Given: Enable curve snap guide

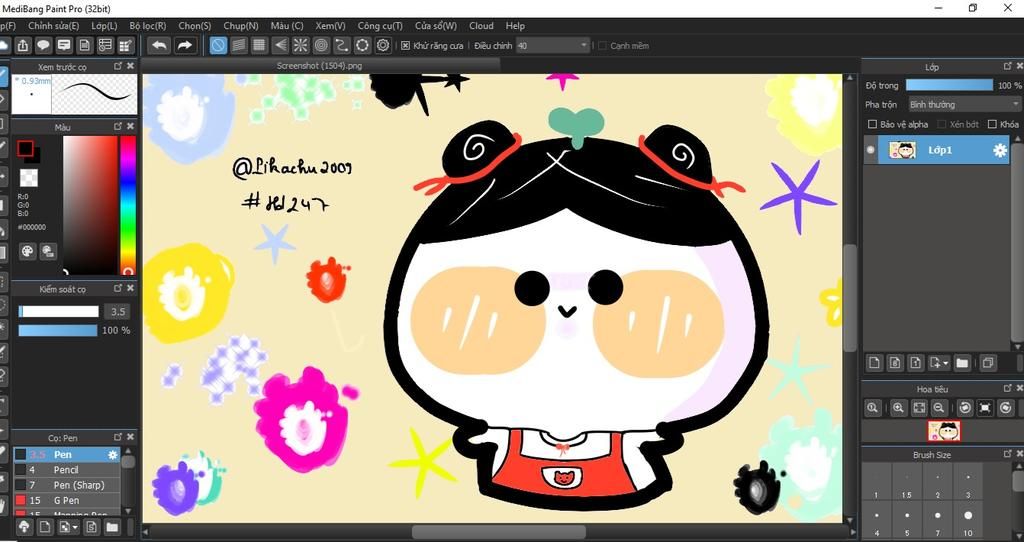Looking at the screenshot, I should click(x=342, y=45).
